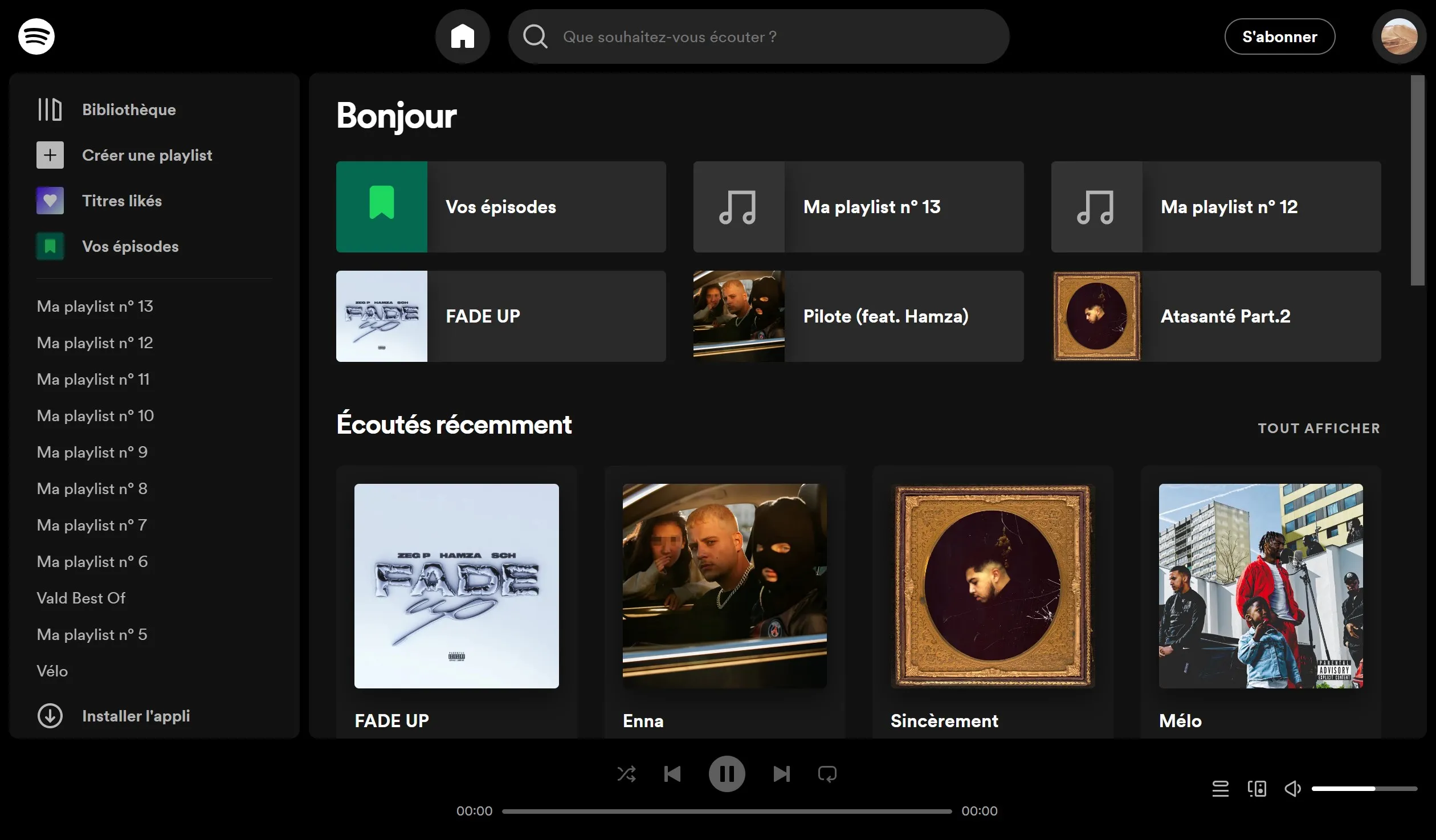Open the FADE UP shortcut card
This screenshot has height=840, width=1436.
click(501, 316)
